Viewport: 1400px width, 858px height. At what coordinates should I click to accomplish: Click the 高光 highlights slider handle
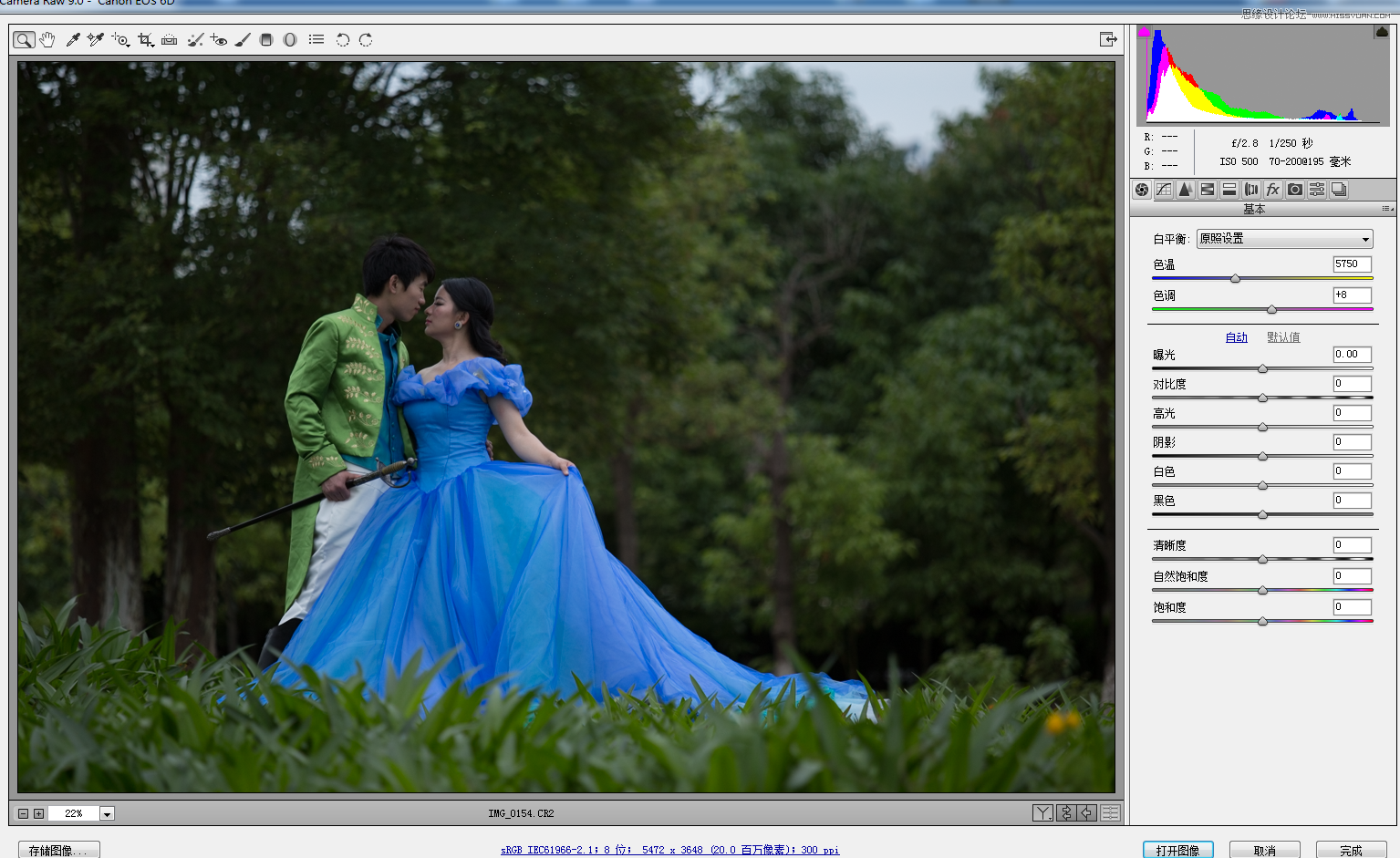[x=1262, y=427]
